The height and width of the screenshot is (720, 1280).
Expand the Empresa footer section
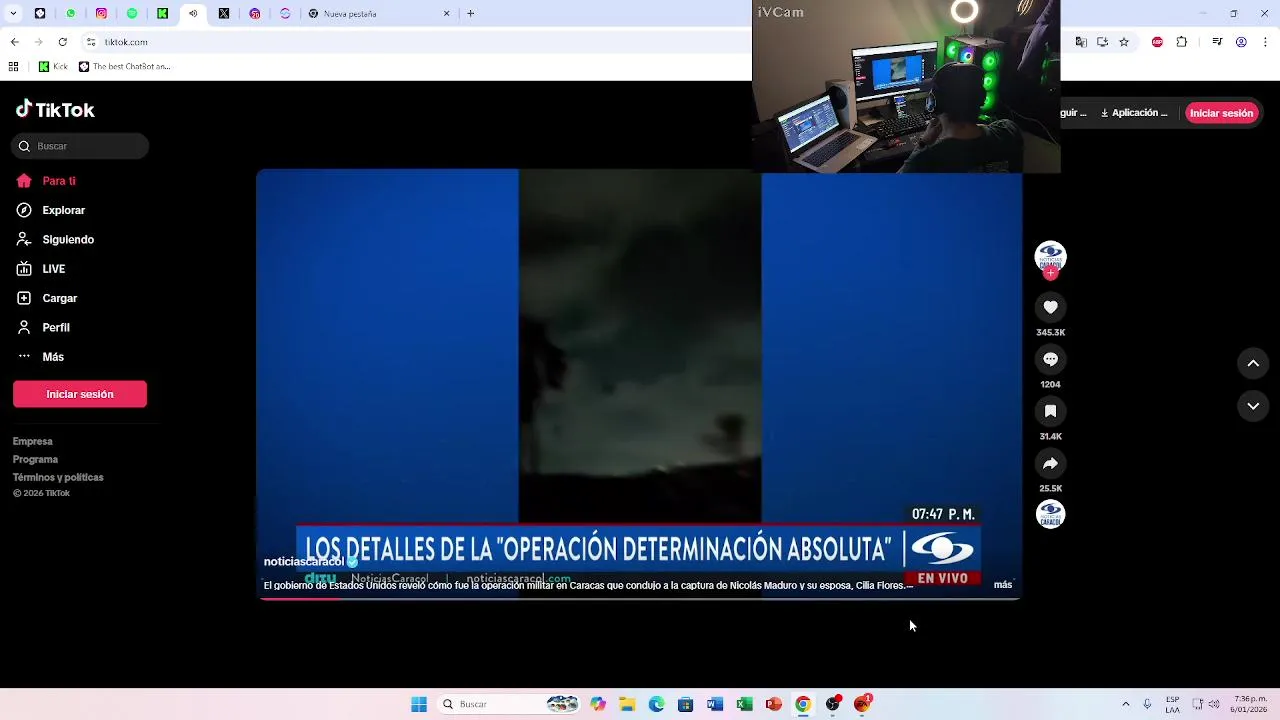33,441
